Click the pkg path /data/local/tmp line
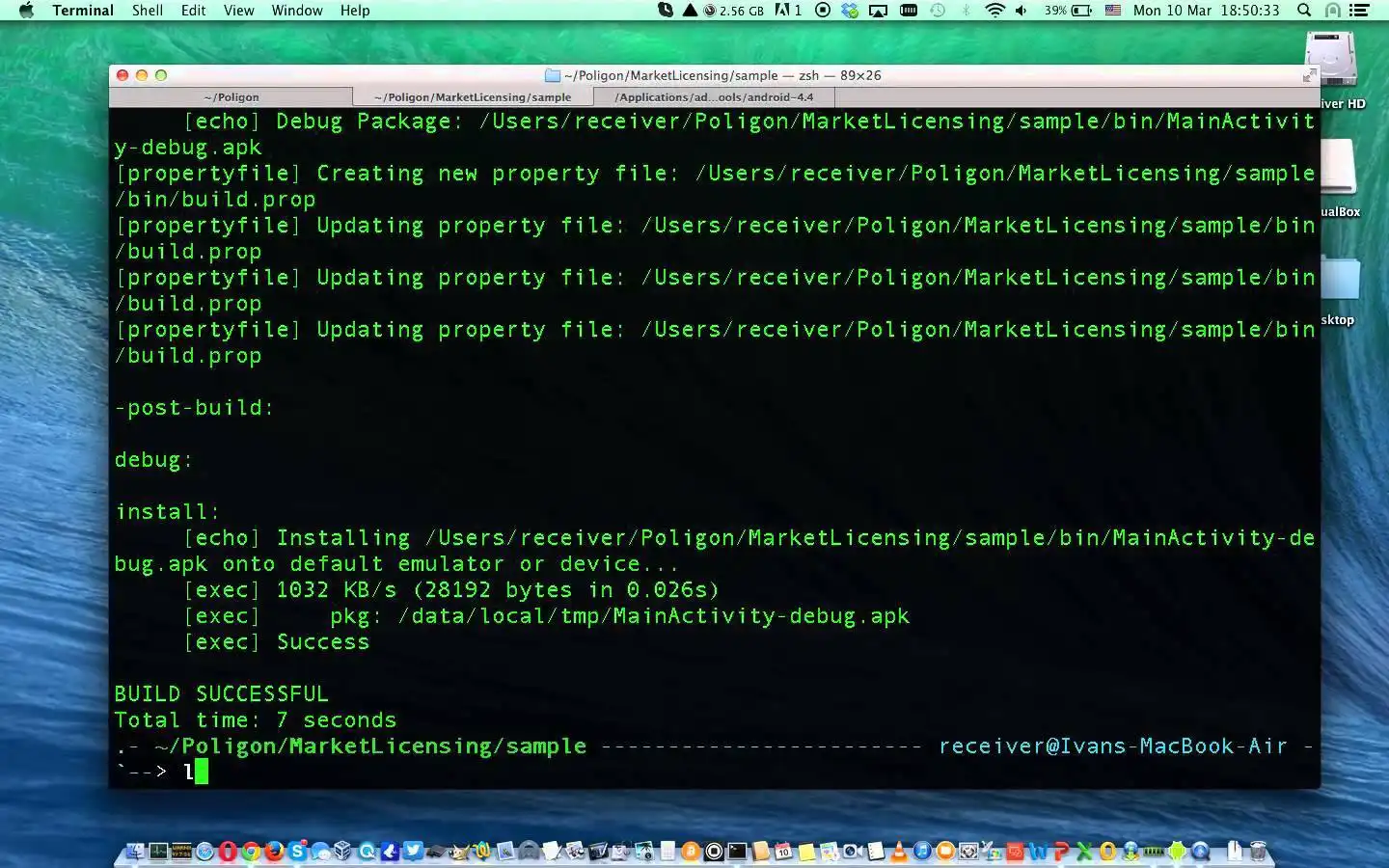Viewport: 1389px width, 868px height. (x=547, y=616)
